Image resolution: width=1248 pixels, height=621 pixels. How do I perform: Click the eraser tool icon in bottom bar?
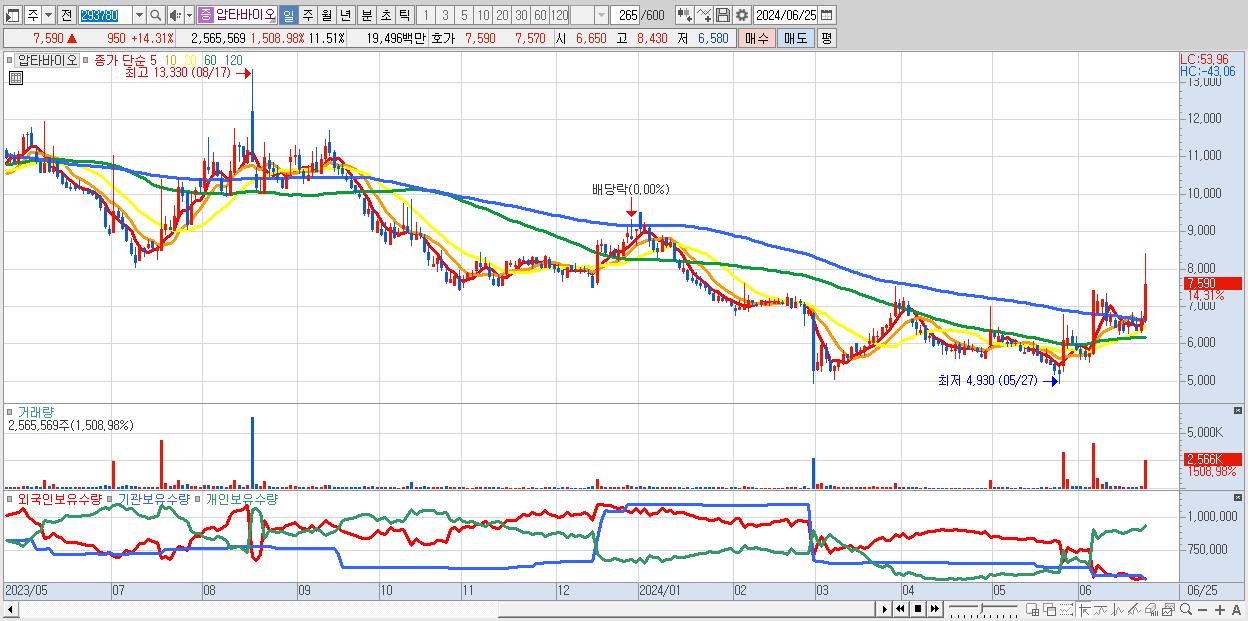coord(1151,610)
